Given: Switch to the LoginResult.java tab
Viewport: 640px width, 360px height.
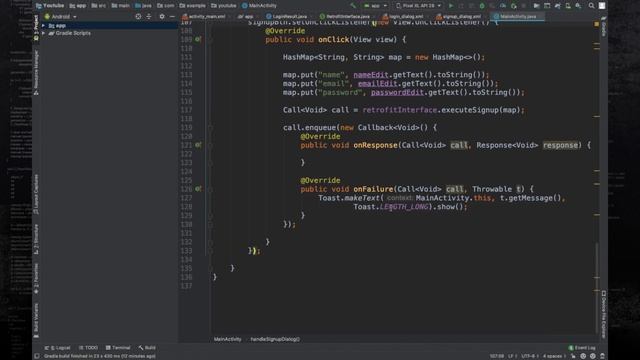Looking at the screenshot, I should (x=287, y=17).
